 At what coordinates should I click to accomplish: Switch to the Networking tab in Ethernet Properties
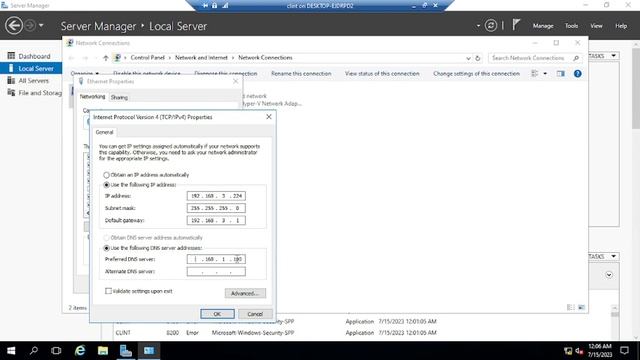click(x=92, y=97)
